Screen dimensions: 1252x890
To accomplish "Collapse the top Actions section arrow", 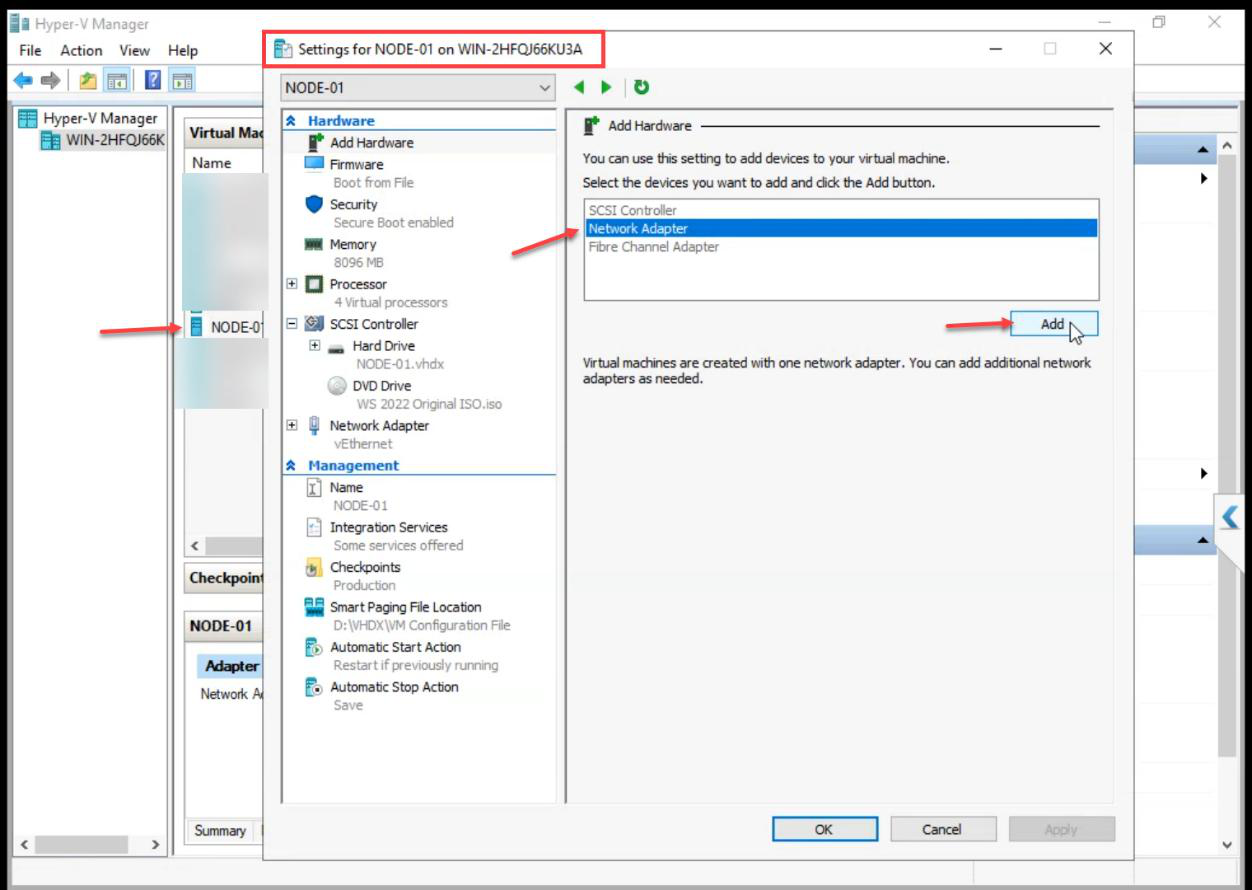I will [x=1202, y=149].
